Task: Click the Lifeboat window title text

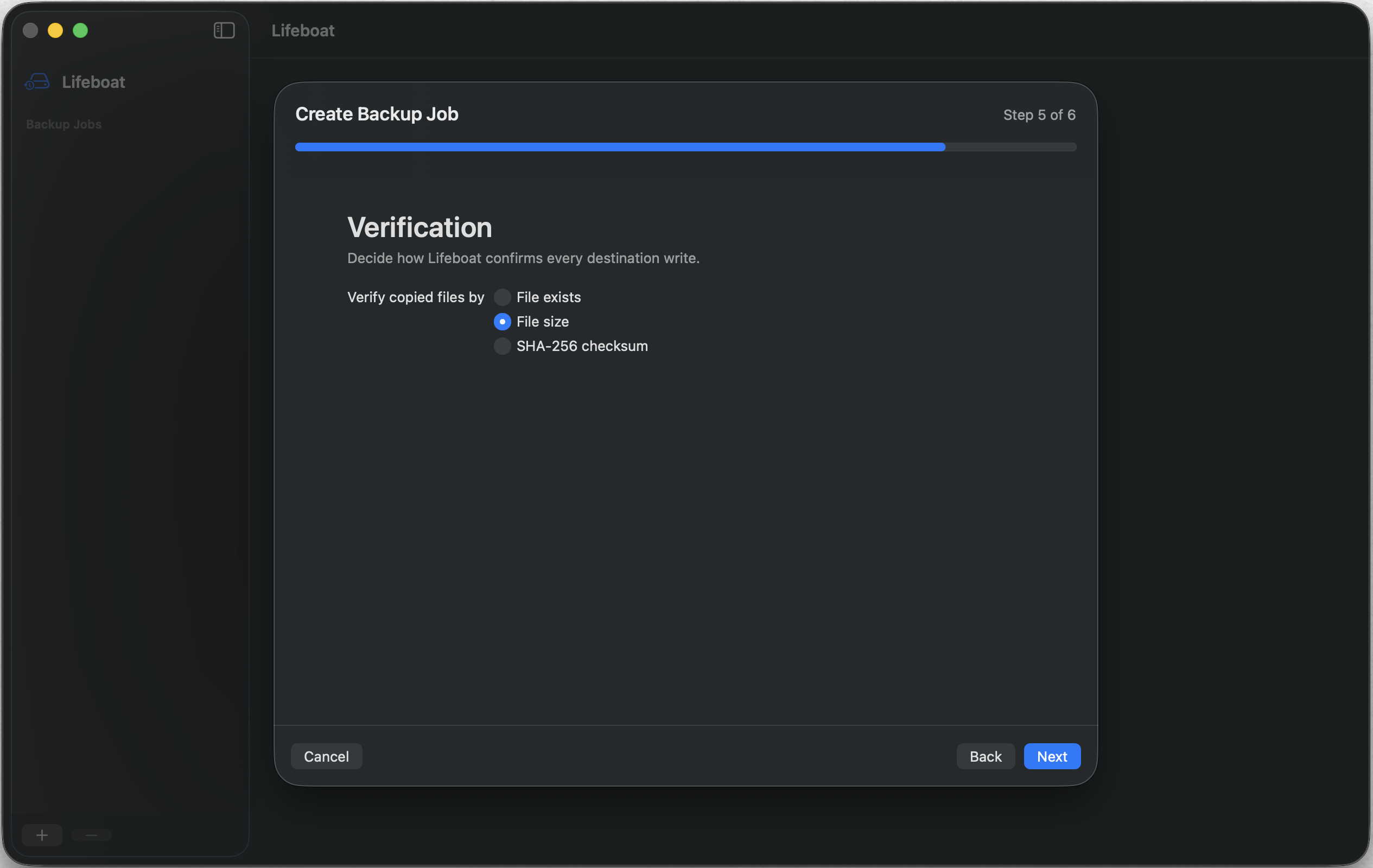Action: tap(303, 31)
